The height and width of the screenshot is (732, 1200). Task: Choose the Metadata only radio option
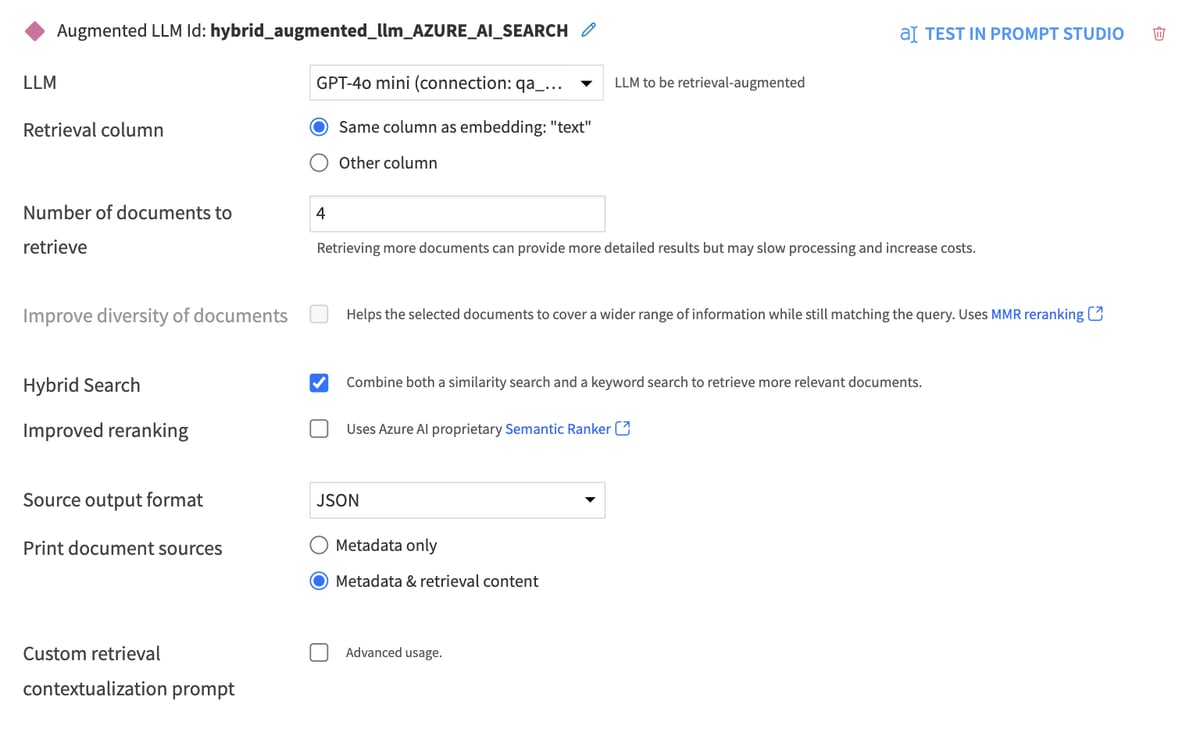point(319,545)
